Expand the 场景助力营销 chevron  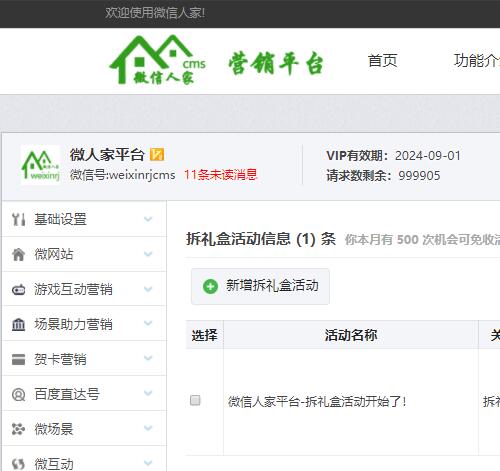pos(148,323)
